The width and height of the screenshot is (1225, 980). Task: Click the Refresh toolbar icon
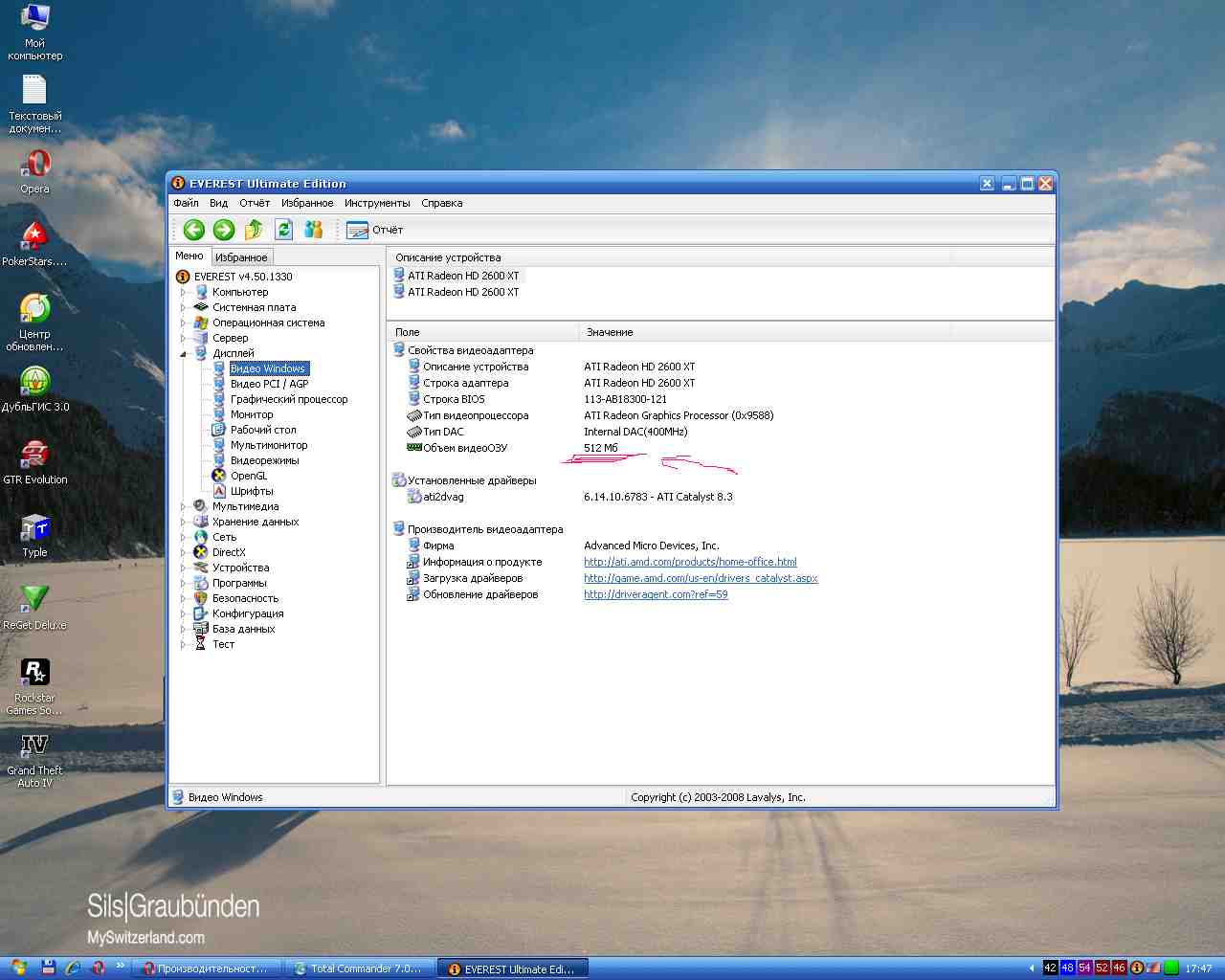pyautogui.click(x=283, y=230)
